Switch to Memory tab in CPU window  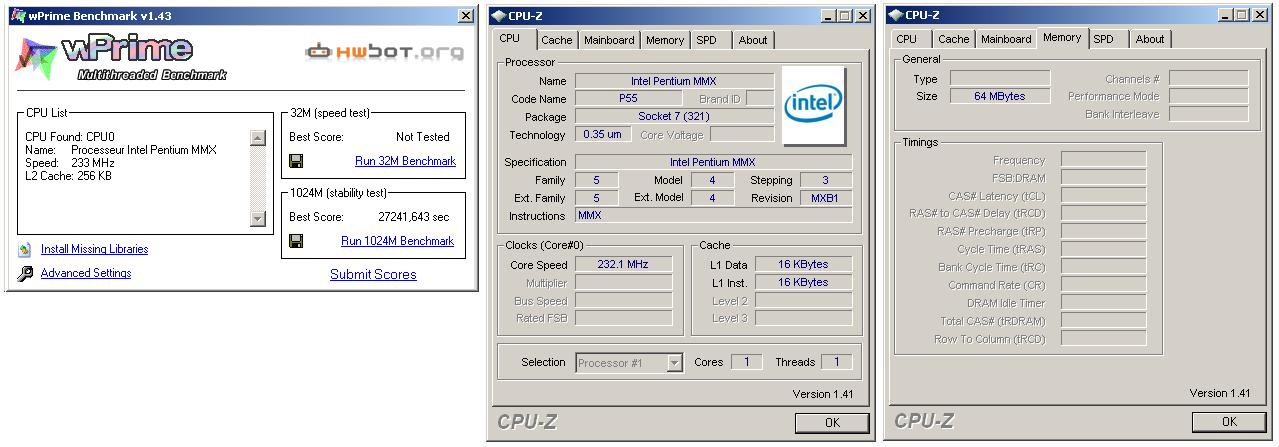665,40
